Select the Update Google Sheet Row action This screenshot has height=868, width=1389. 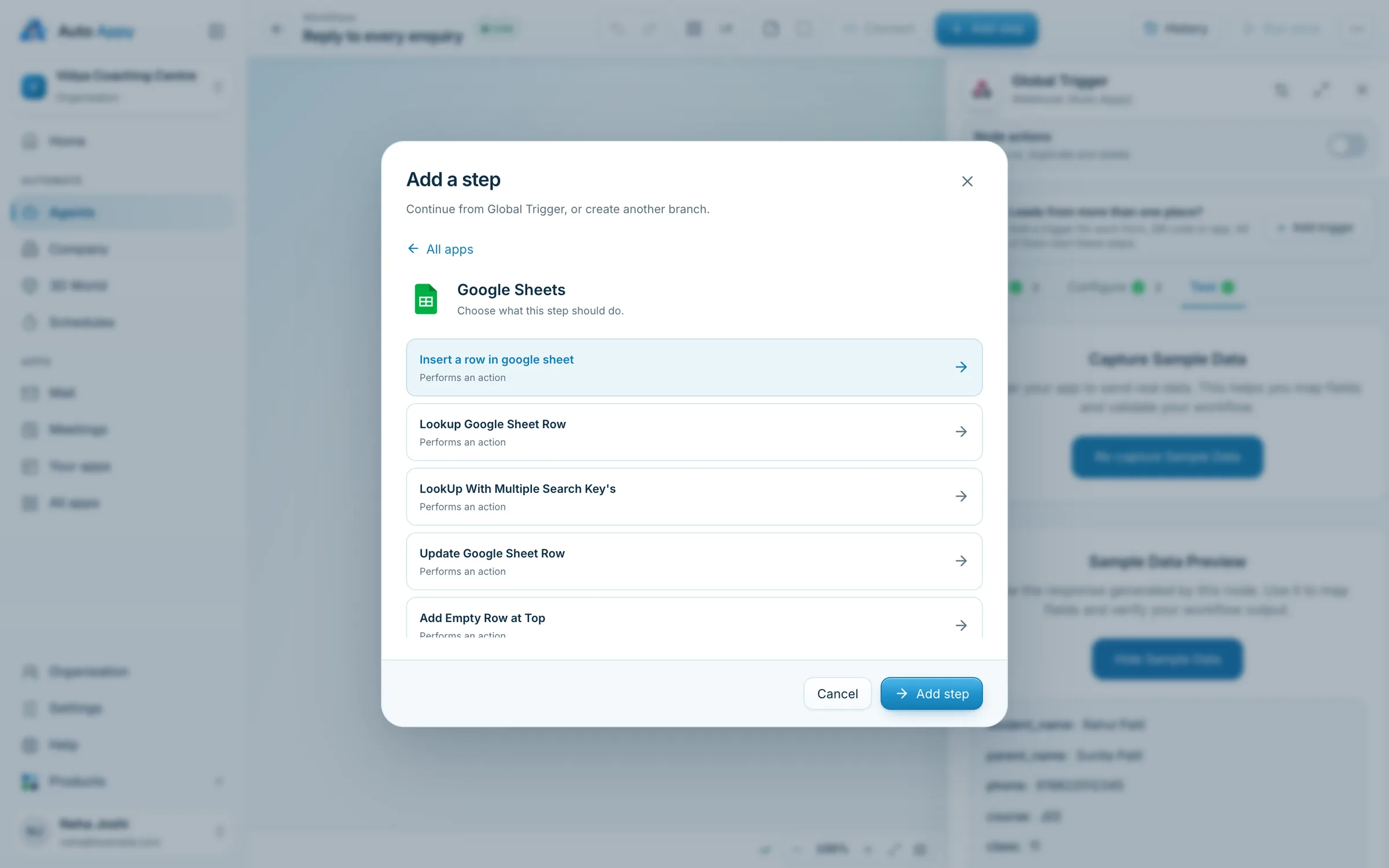pyautogui.click(x=694, y=561)
